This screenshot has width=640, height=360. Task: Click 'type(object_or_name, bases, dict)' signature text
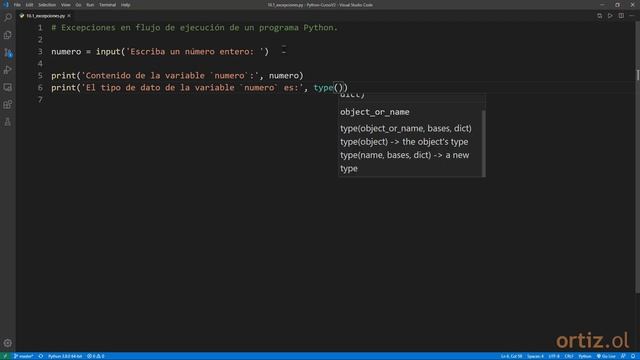pos(406,128)
